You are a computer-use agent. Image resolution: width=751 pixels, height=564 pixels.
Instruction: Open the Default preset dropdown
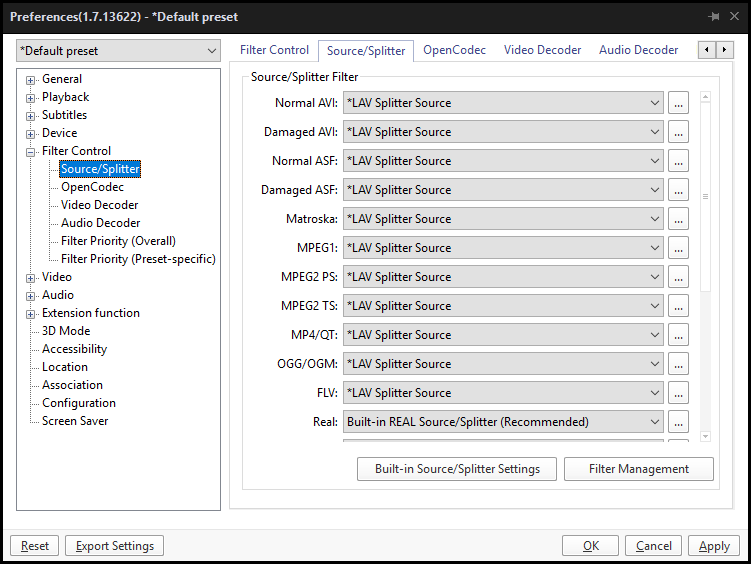point(118,51)
